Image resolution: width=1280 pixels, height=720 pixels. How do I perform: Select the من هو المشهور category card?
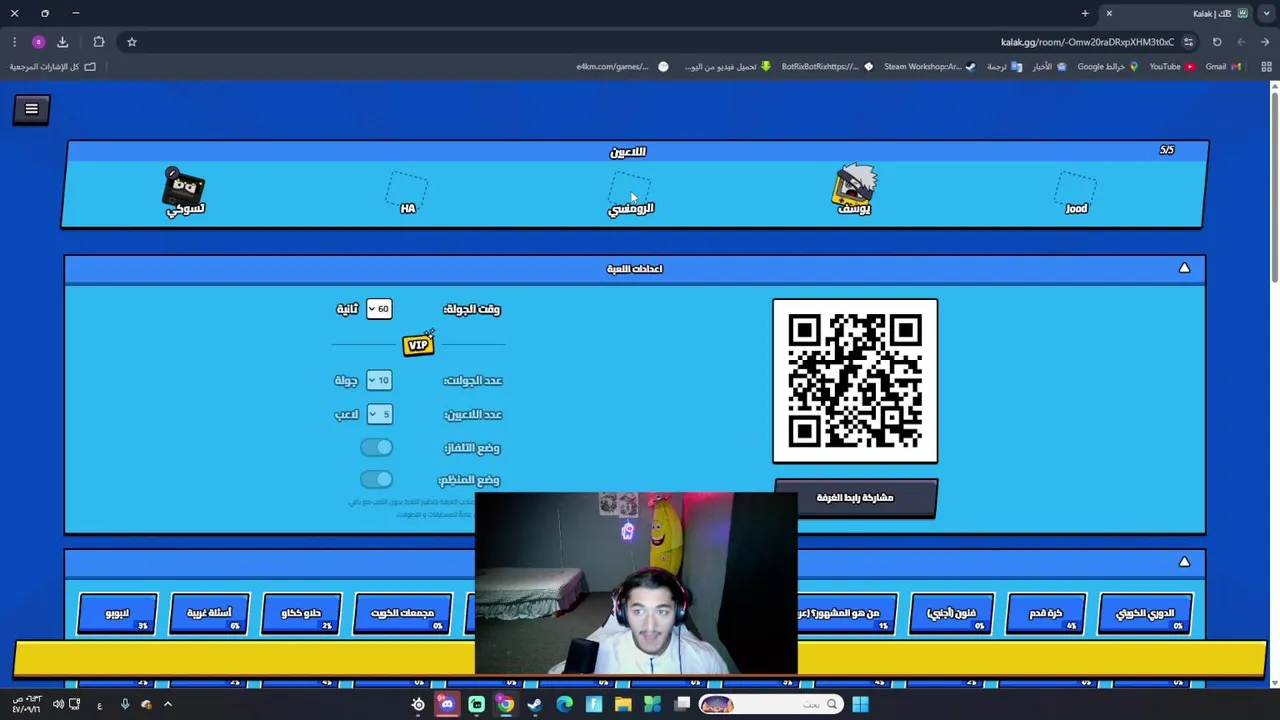click(x=846, y=613)
